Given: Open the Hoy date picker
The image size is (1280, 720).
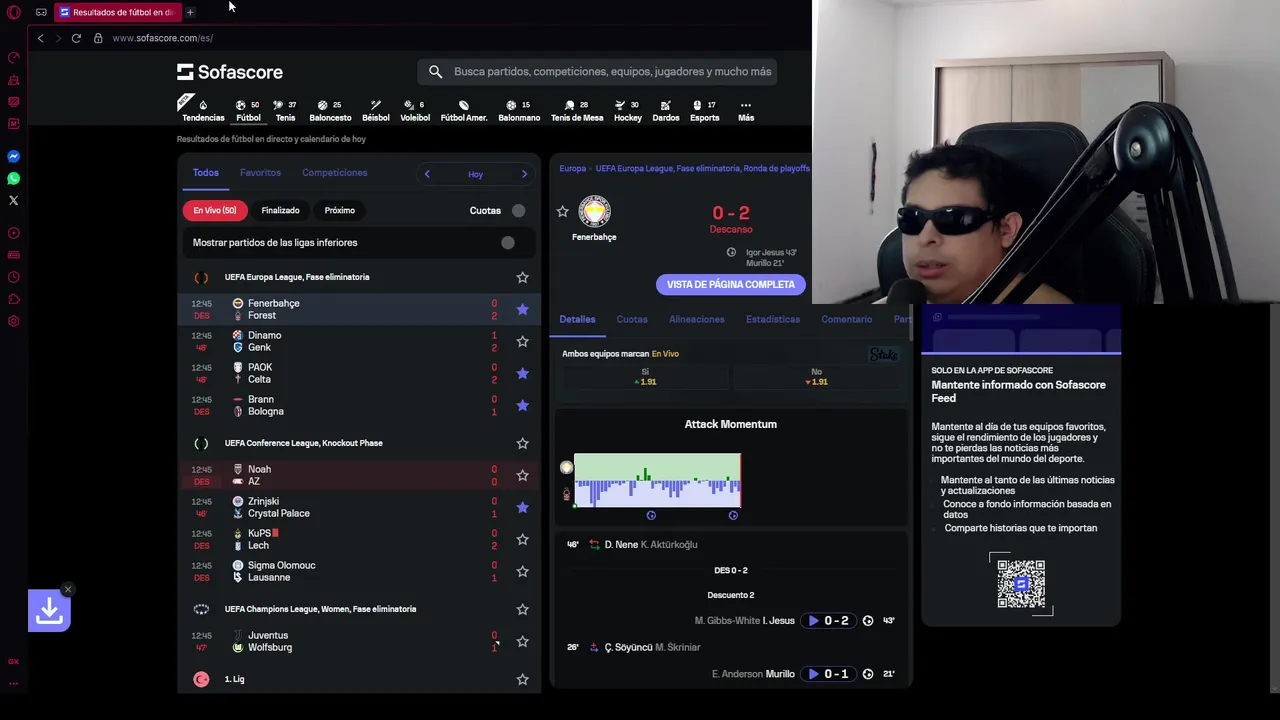Looking at the screenshot, I should (x=476, y=174).
